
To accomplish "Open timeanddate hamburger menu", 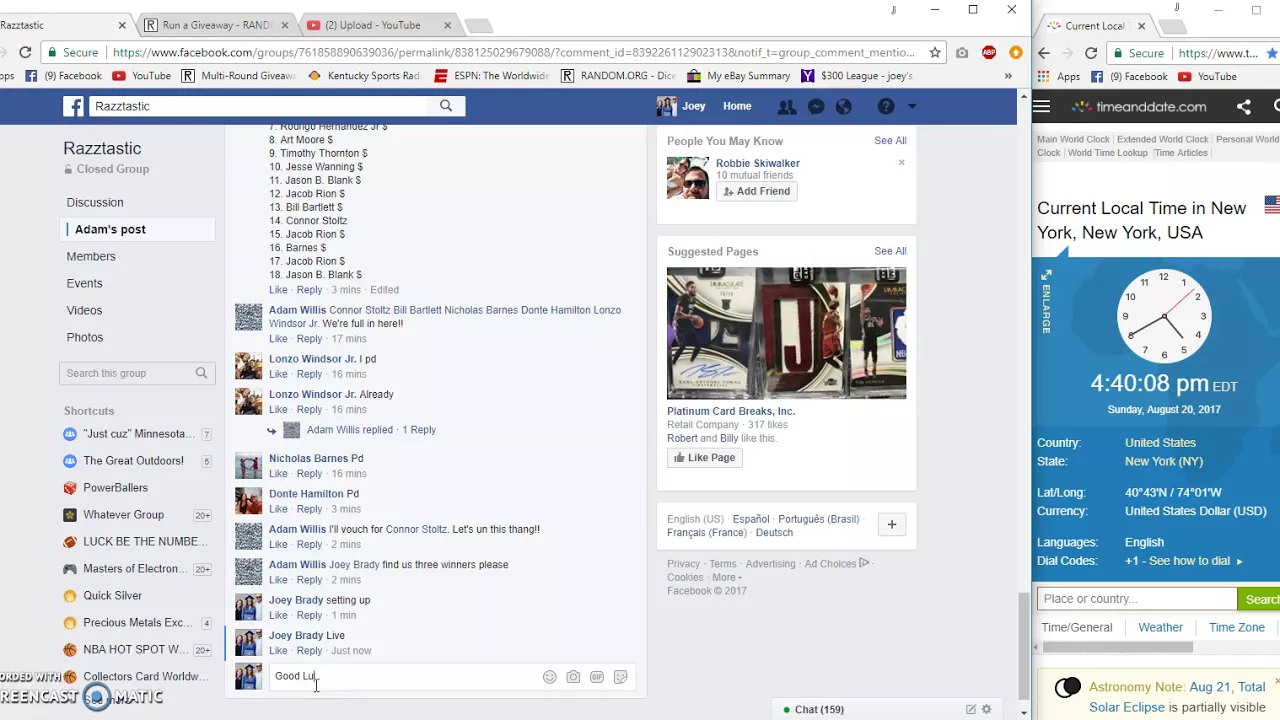I will pos(1042,106).
